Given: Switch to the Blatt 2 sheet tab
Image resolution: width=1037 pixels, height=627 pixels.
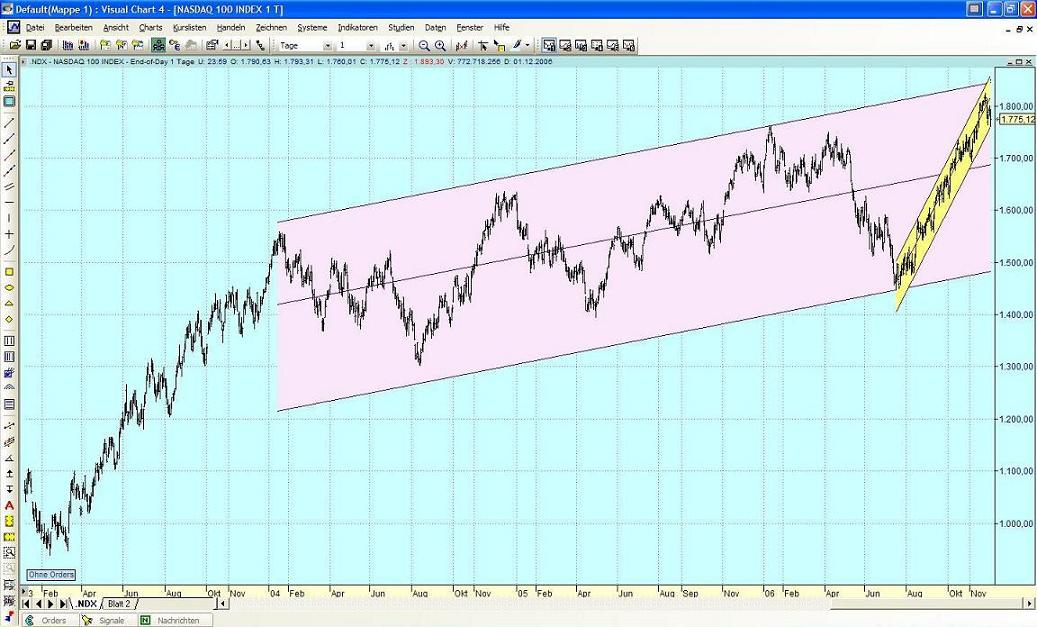Looking at the screenshot, I should [x=119, y=604].
